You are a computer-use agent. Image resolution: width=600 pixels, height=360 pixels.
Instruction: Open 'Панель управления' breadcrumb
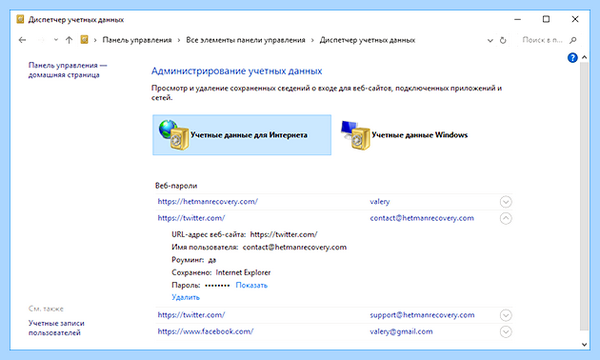coord(137,40)
